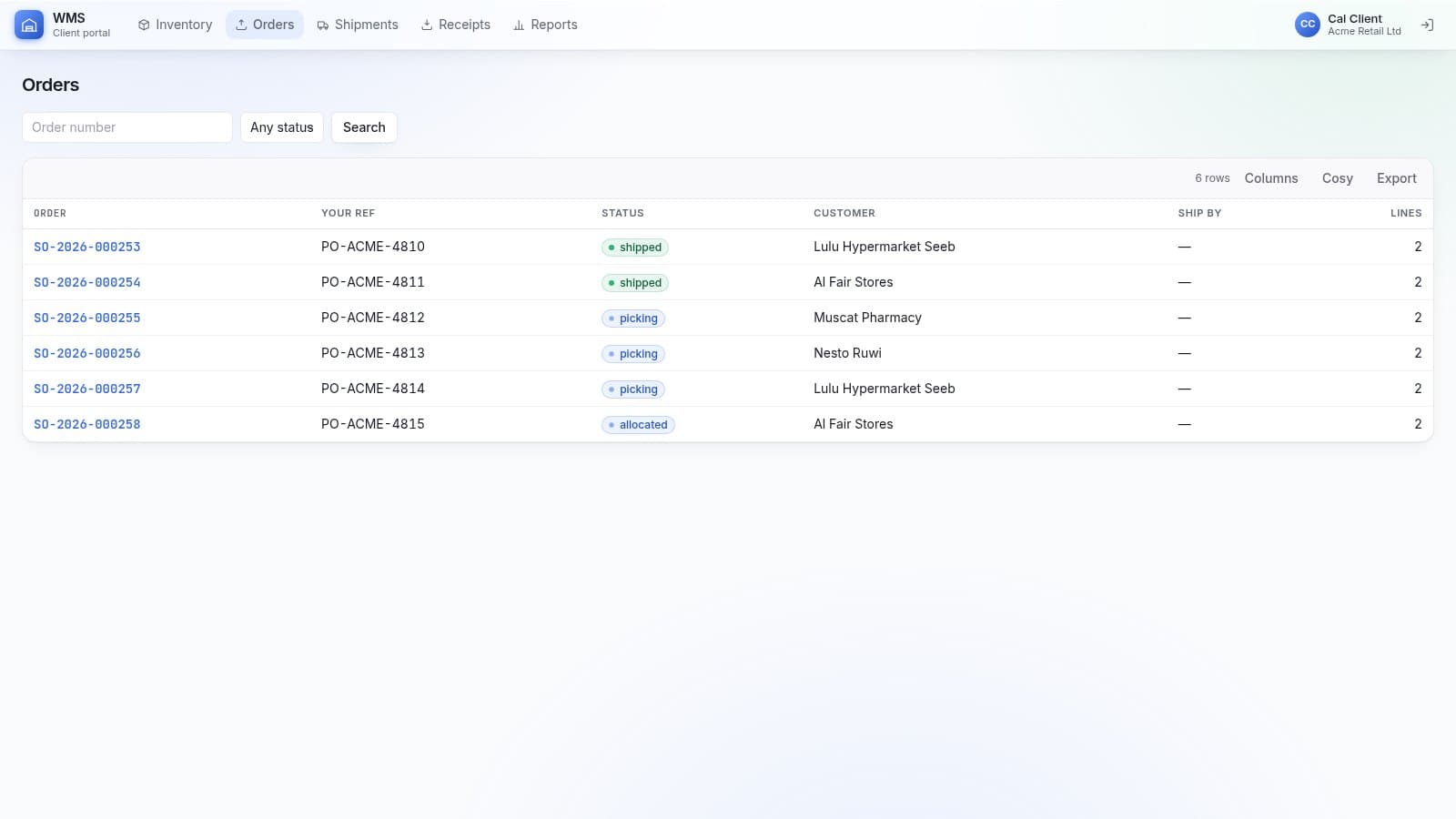Switch to the Shipments tab
This screenshot has height=819, width=1456.
point(357,25)
